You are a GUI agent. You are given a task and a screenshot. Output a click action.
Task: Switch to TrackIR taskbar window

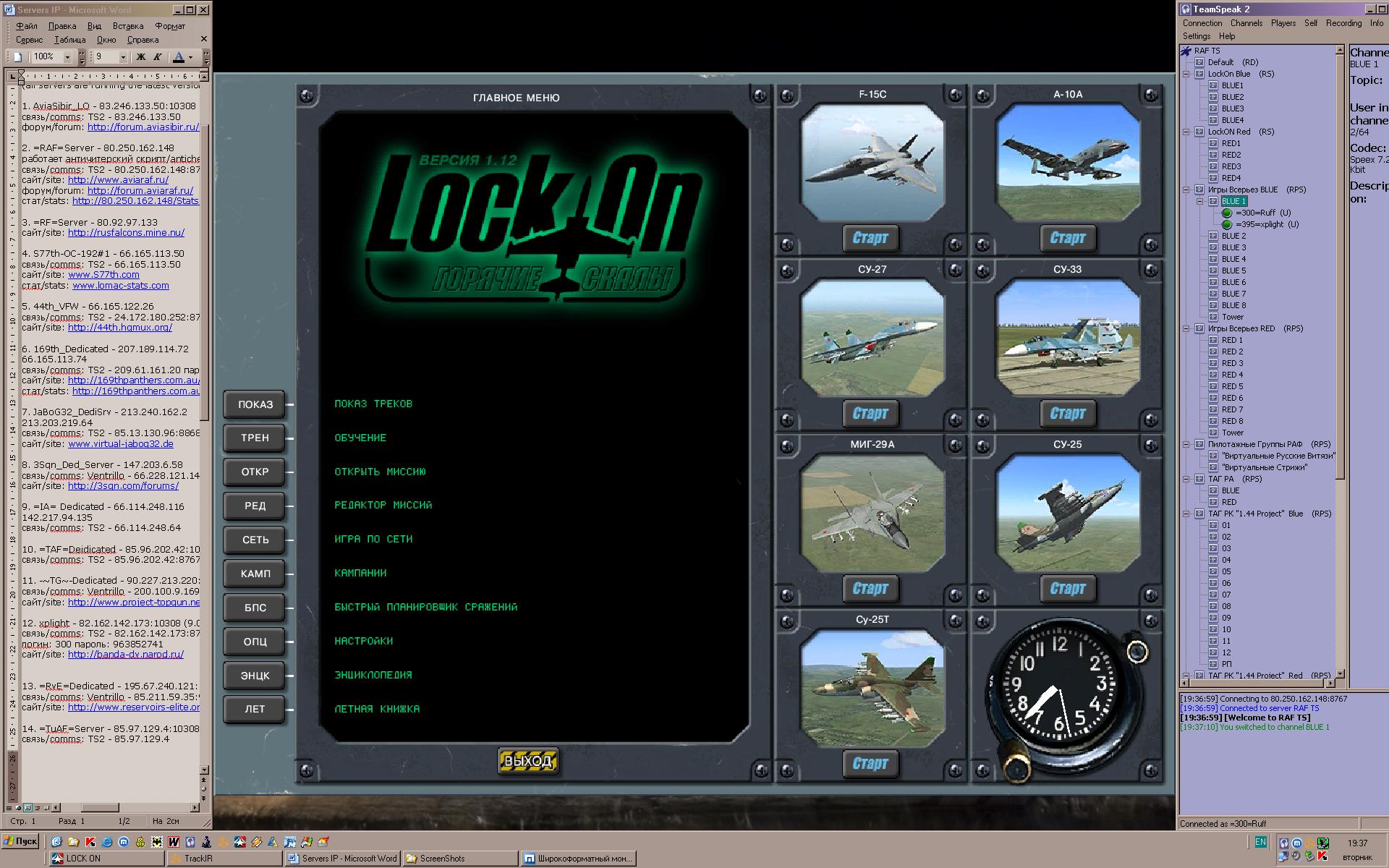tap(224, 859)
